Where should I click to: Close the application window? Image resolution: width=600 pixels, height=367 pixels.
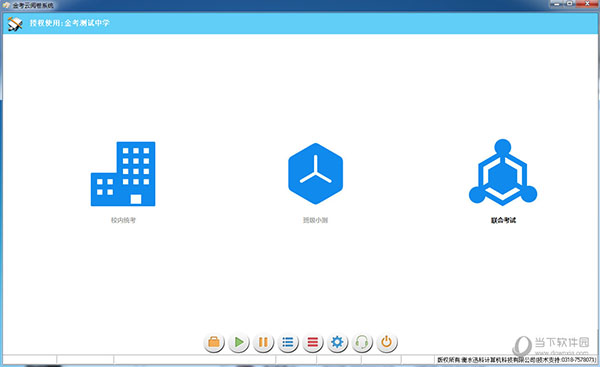pos(587,4)
